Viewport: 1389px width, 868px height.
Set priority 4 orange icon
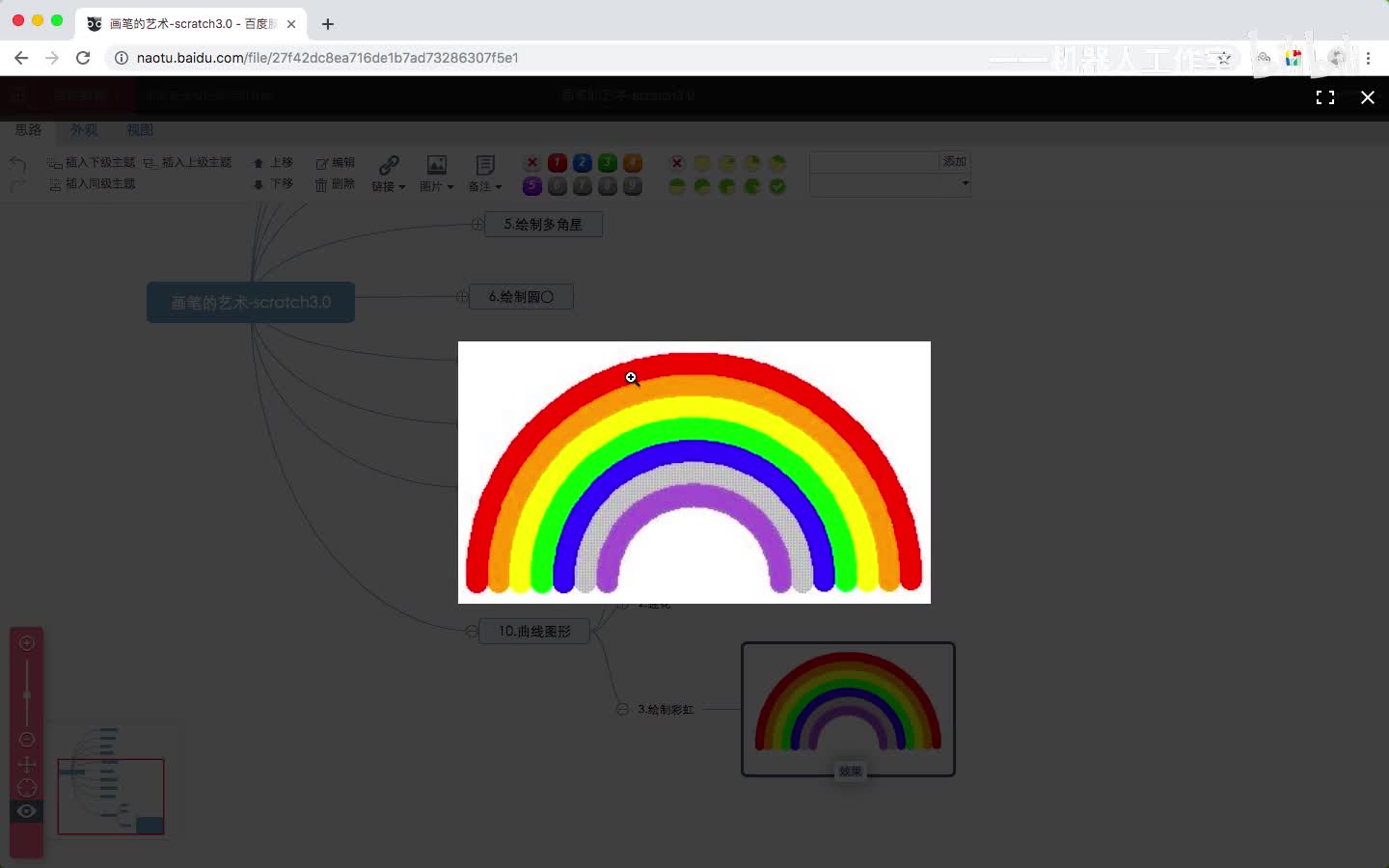pos(632,163)
